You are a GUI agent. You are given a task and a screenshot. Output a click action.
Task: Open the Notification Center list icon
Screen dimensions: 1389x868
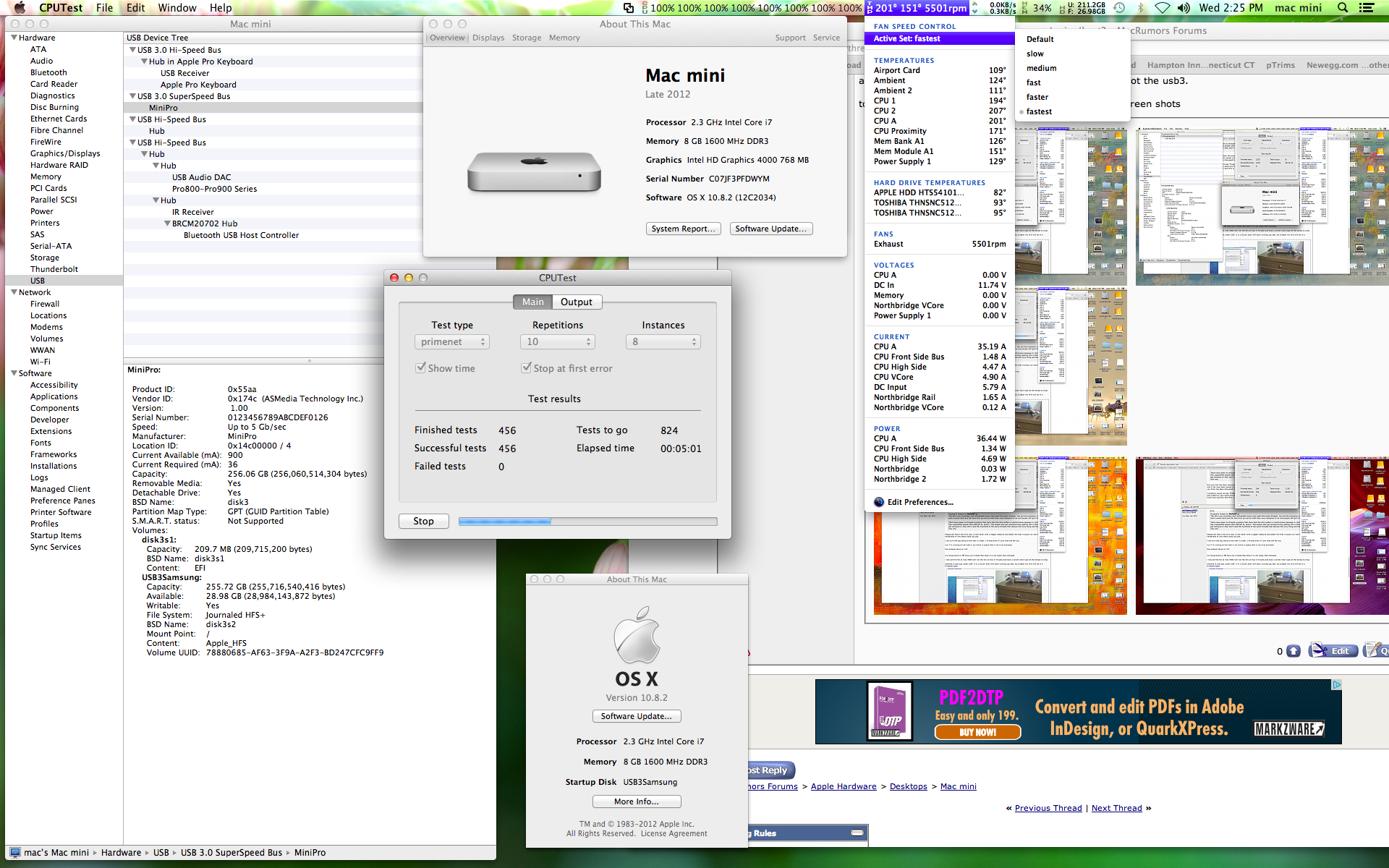1367,8
